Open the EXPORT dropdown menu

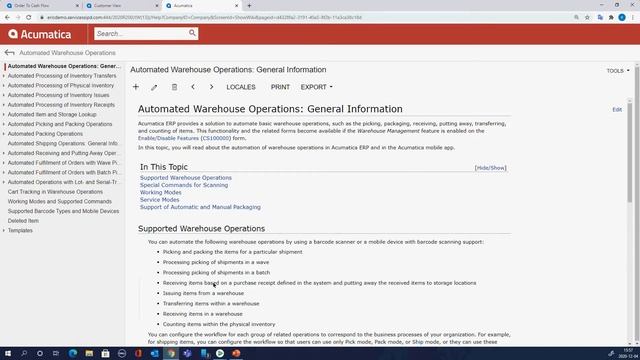point(316,87)
